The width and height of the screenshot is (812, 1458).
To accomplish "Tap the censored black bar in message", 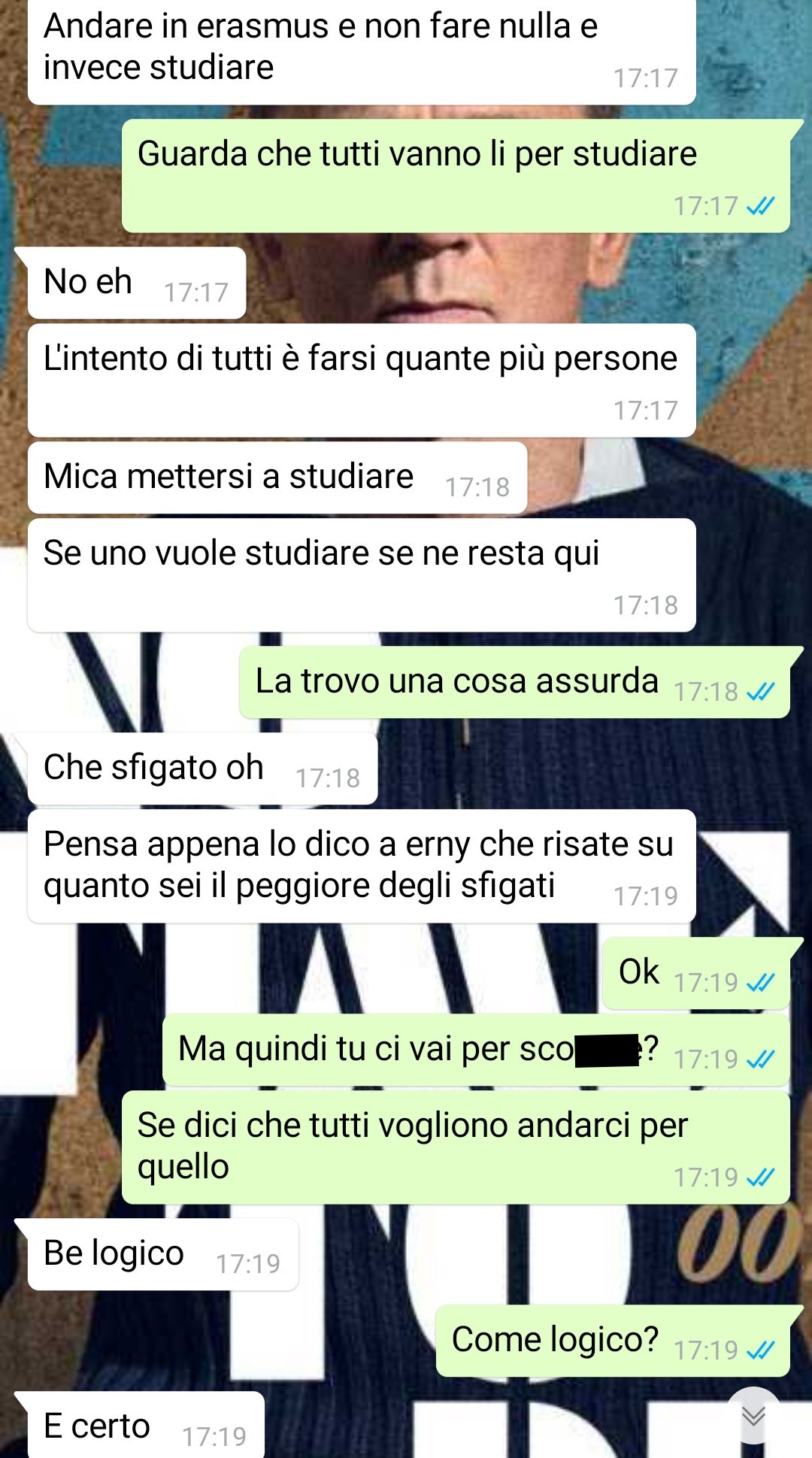I will point(607,1050).
